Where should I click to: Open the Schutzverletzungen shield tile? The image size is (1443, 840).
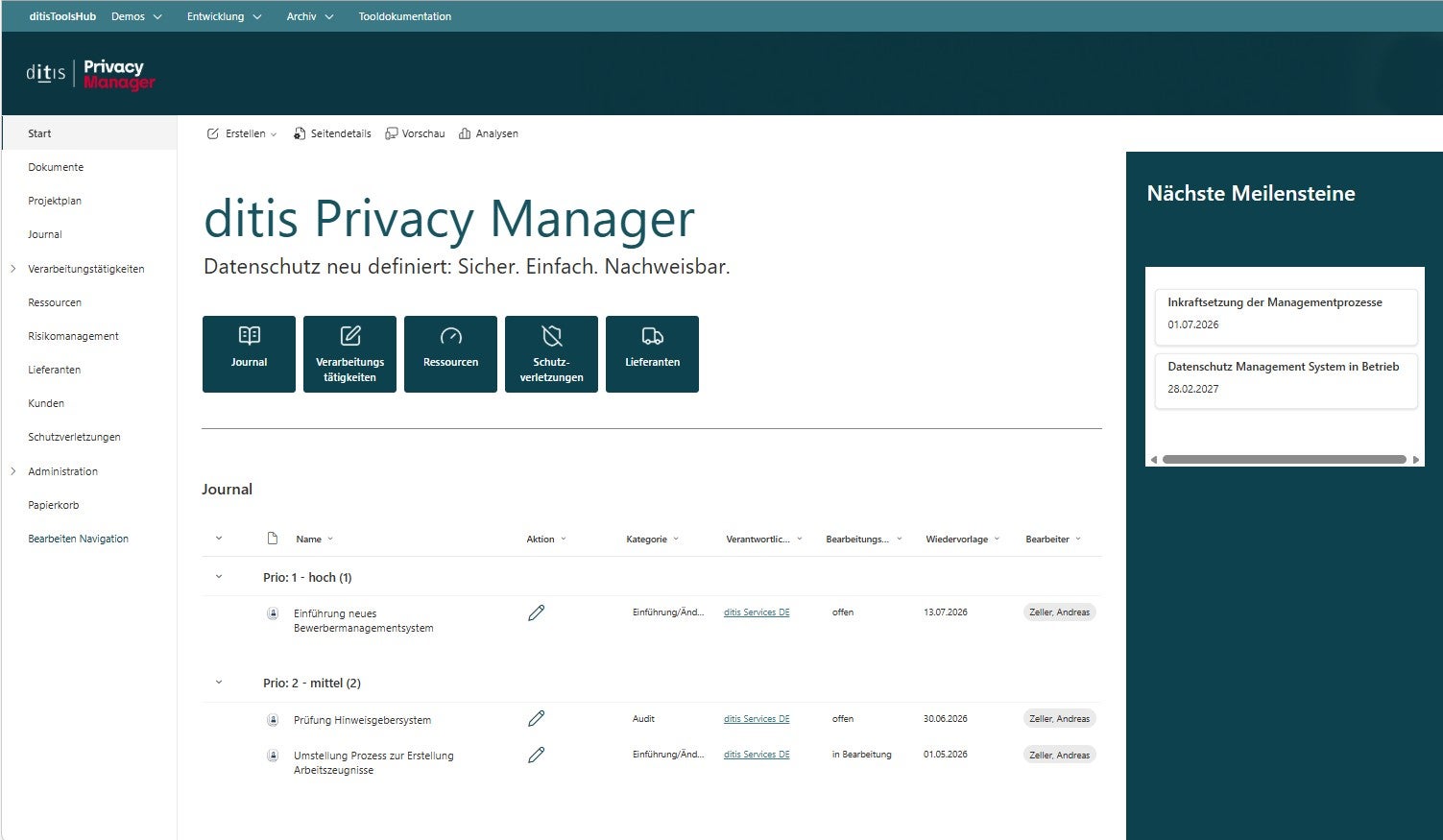(x=551, y=354)
